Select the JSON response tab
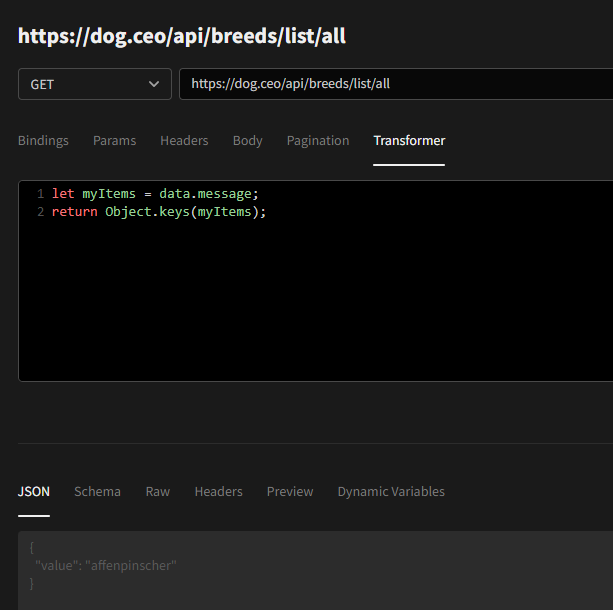 tap(34, 492)
